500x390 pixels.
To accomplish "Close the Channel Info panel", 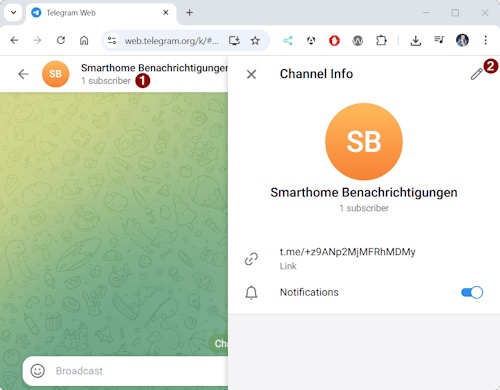I will click(251, 74).
